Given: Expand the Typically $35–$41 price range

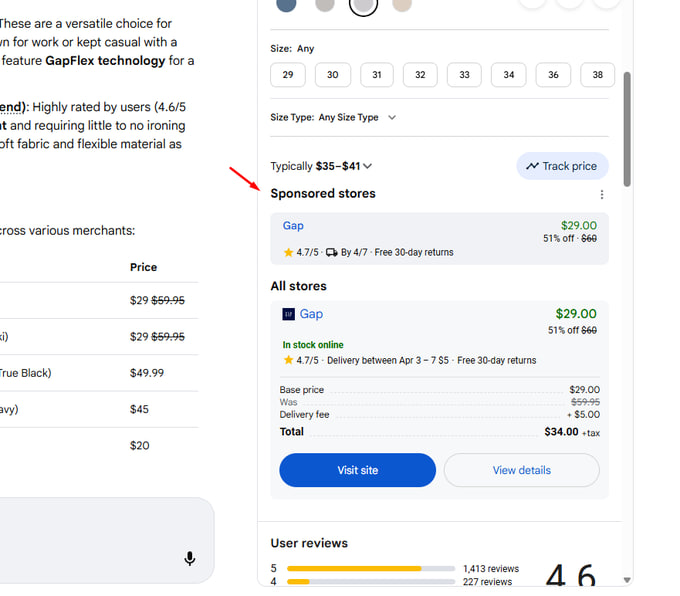Looking at the screenshot, I should coord(368,166).
